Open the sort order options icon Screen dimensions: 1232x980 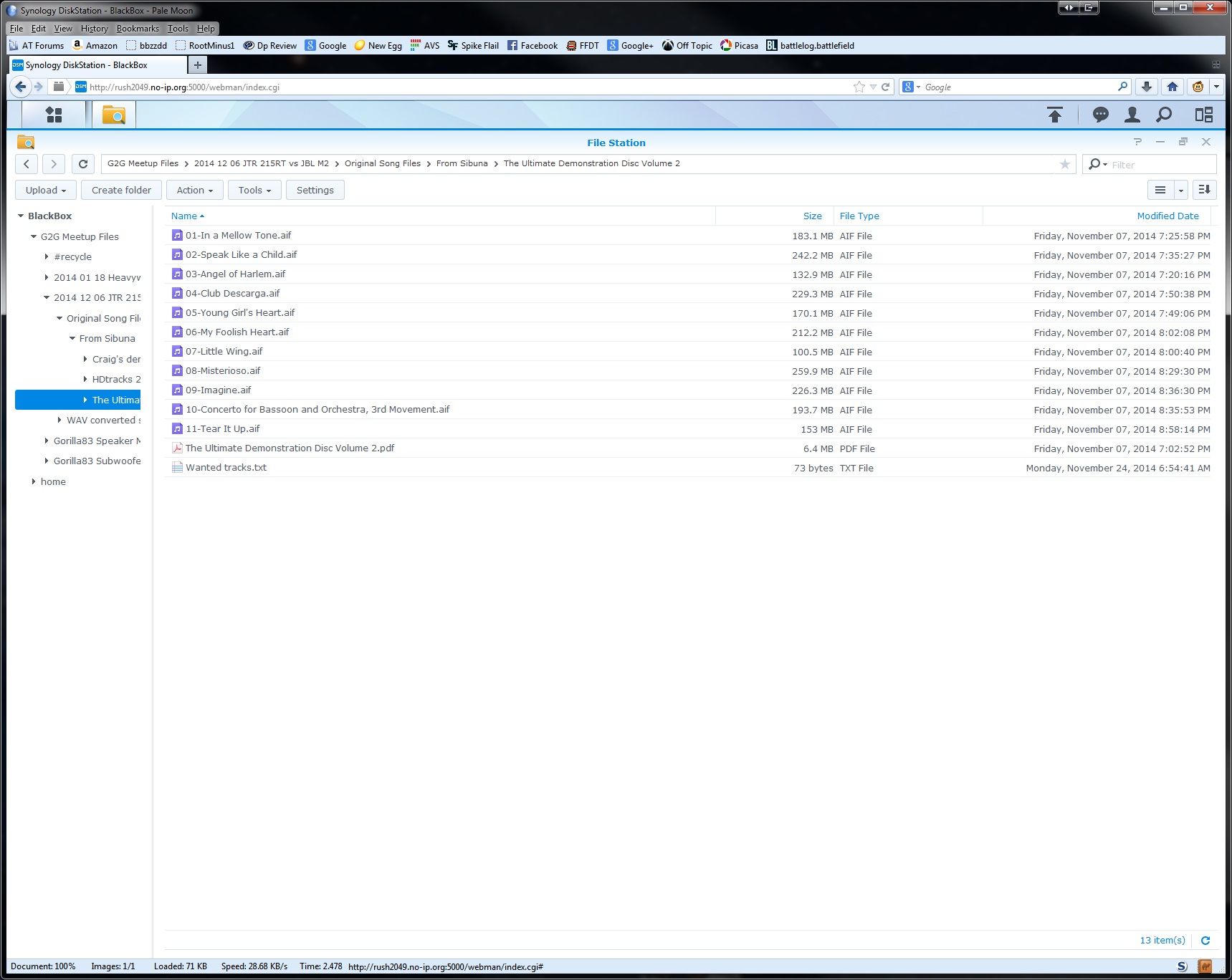pyautogui.click(x=1204, y=190)
